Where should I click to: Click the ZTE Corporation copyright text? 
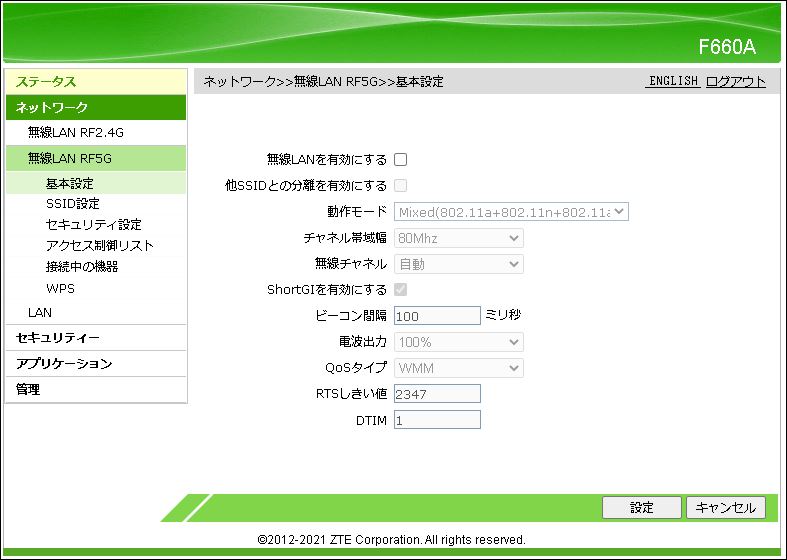tap(391, 540)
